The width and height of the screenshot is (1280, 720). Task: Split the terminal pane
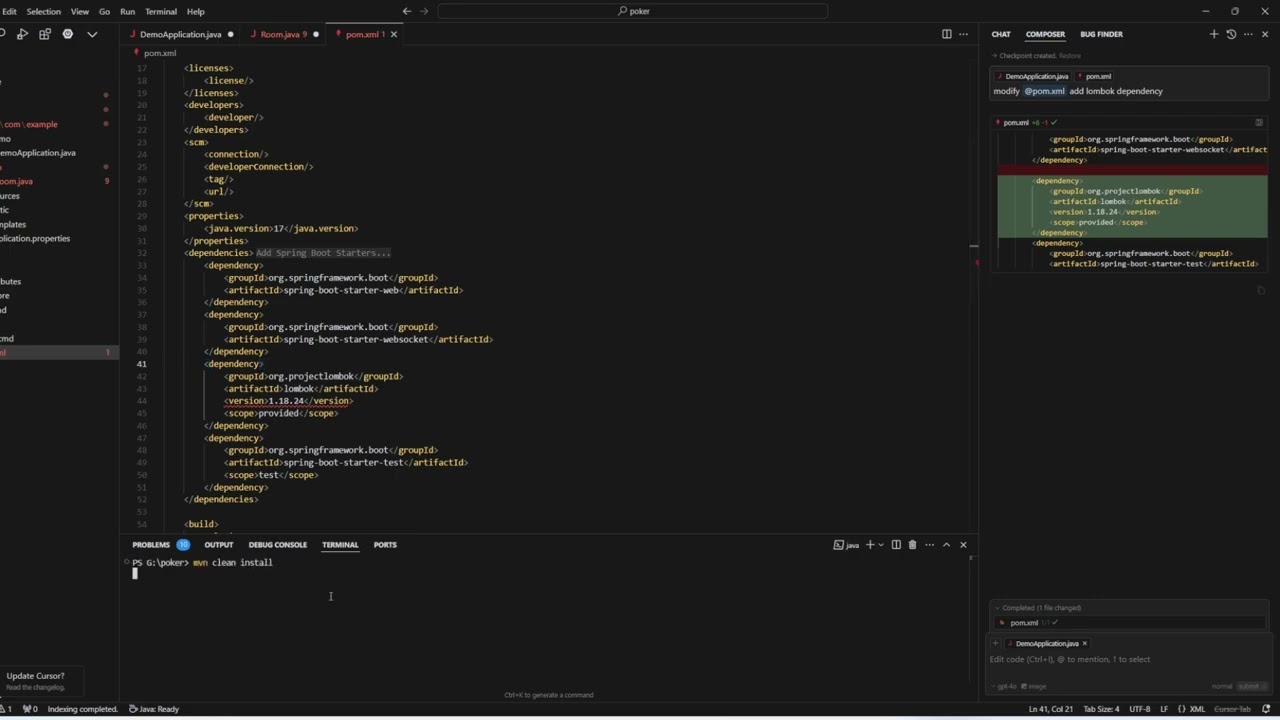point(896,545)
